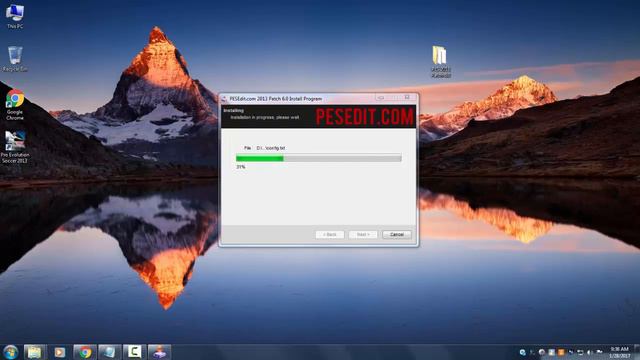Viewport: 640px width, 360px height.
Task: Open the Windows Start menu orb
Action: click(x=10, y=352)
